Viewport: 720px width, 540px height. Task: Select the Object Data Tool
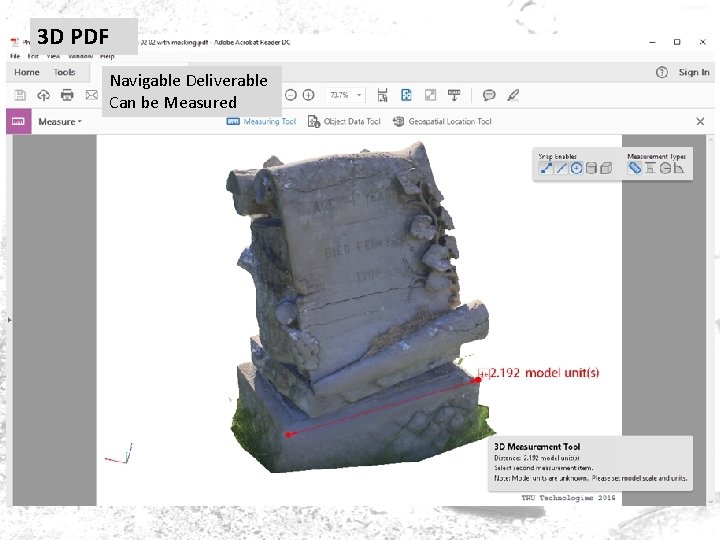pos(344,121)
